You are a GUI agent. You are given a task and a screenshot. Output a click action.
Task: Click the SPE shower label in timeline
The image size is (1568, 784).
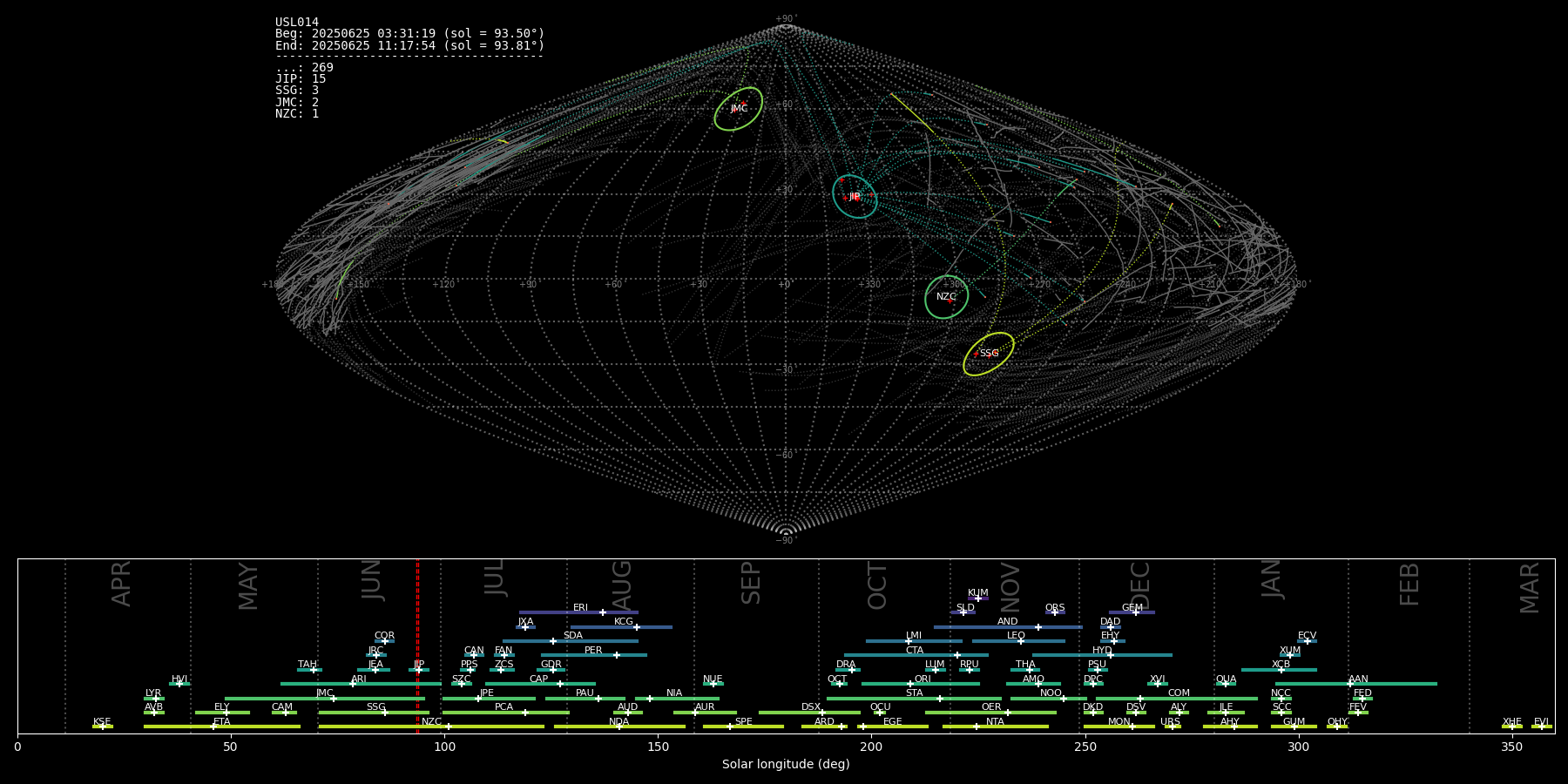coord(743,722)
